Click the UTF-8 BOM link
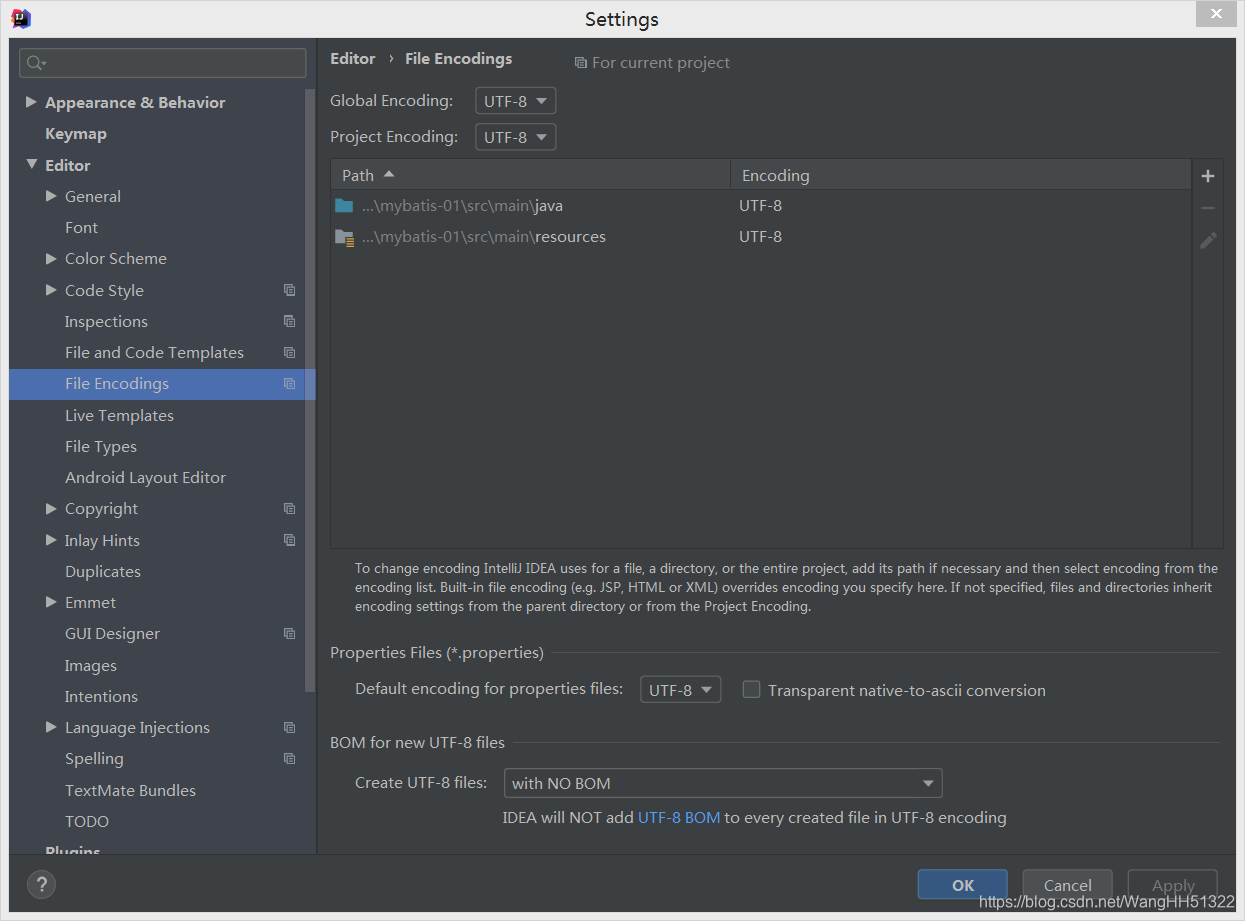Image resolution: width=1245 pixels, height=921 pixels. 679,817
